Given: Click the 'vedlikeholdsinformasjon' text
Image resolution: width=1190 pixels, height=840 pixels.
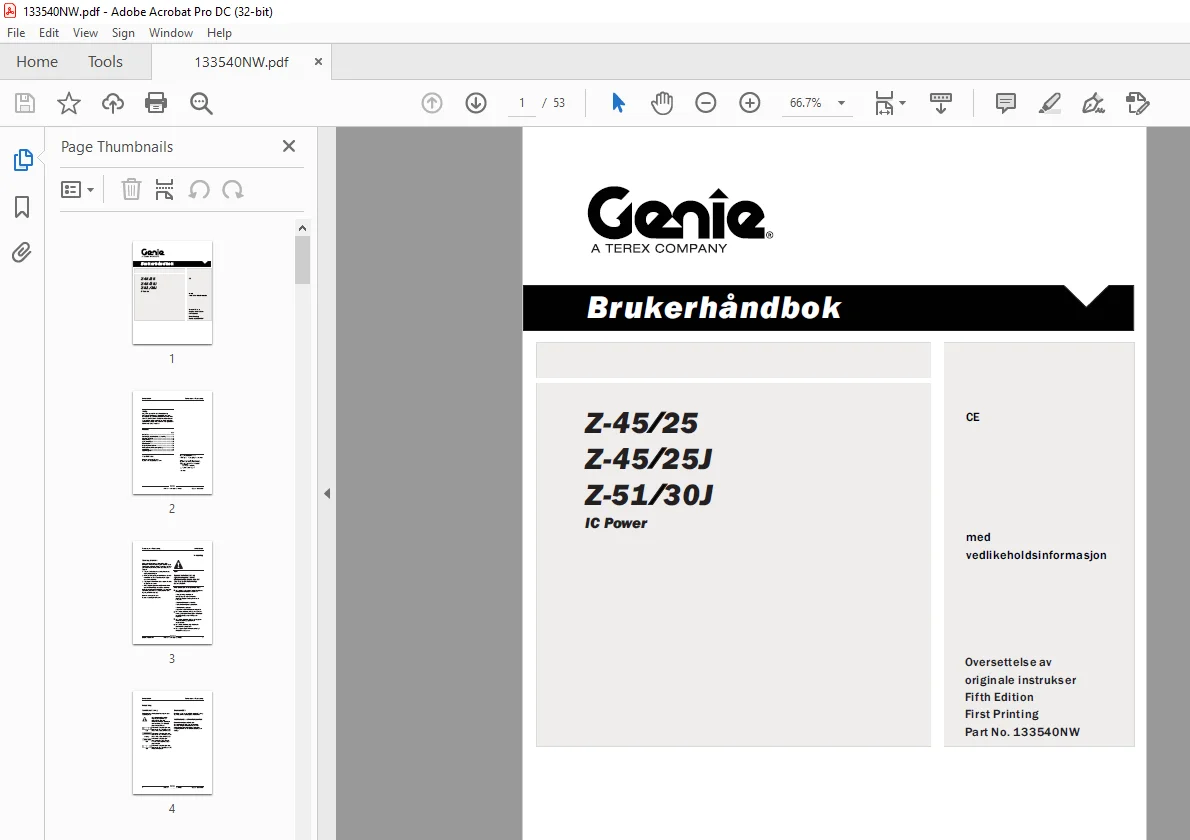Looking at the screenshot, I should 1036,555.
